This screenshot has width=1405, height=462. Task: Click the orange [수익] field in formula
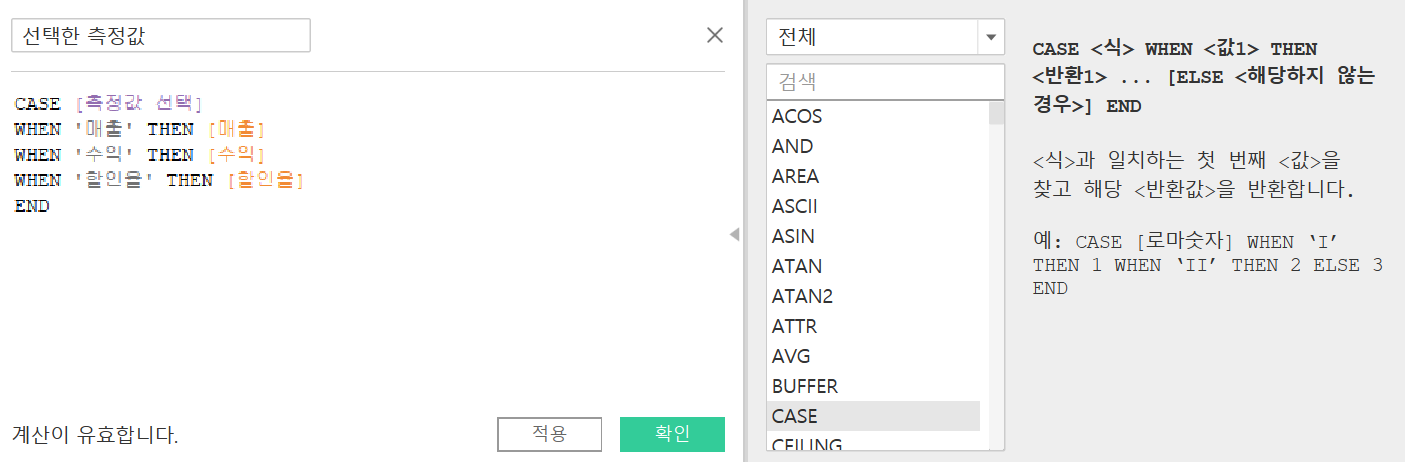pyautogui.click(x=235, y=155)
